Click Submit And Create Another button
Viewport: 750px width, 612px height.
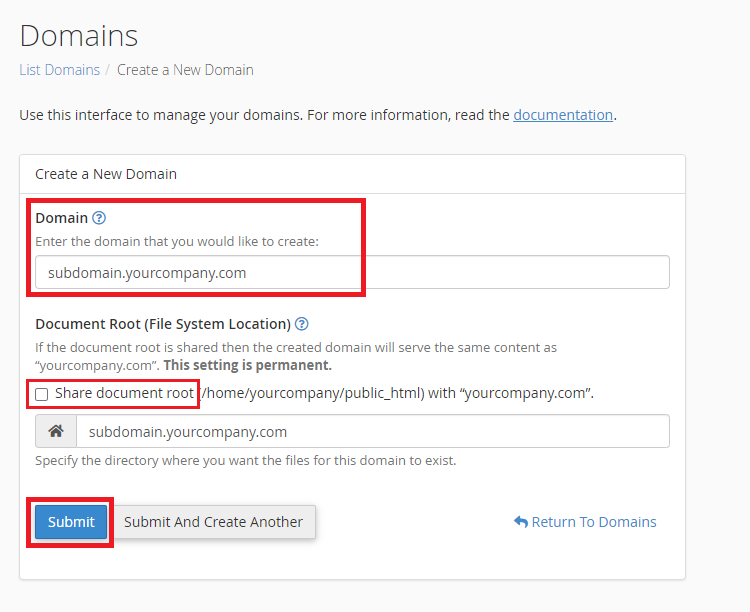click(x=213, y=522)
